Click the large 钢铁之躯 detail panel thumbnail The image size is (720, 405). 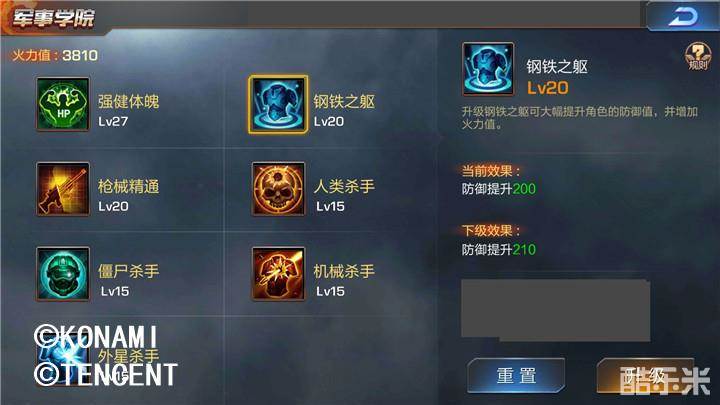coord(488,69)
